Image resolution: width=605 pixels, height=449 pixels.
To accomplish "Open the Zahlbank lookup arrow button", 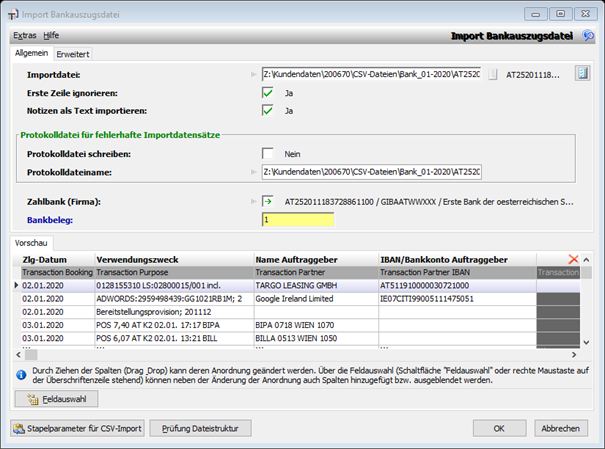I will tap(267, 201).
